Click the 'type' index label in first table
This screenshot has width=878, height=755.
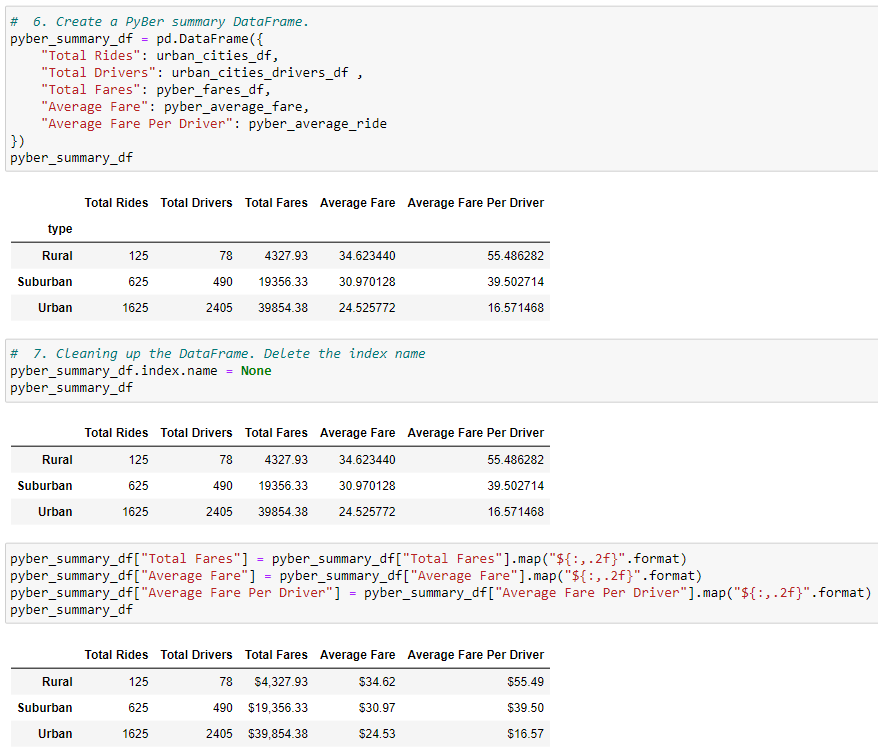click(60, 228)
